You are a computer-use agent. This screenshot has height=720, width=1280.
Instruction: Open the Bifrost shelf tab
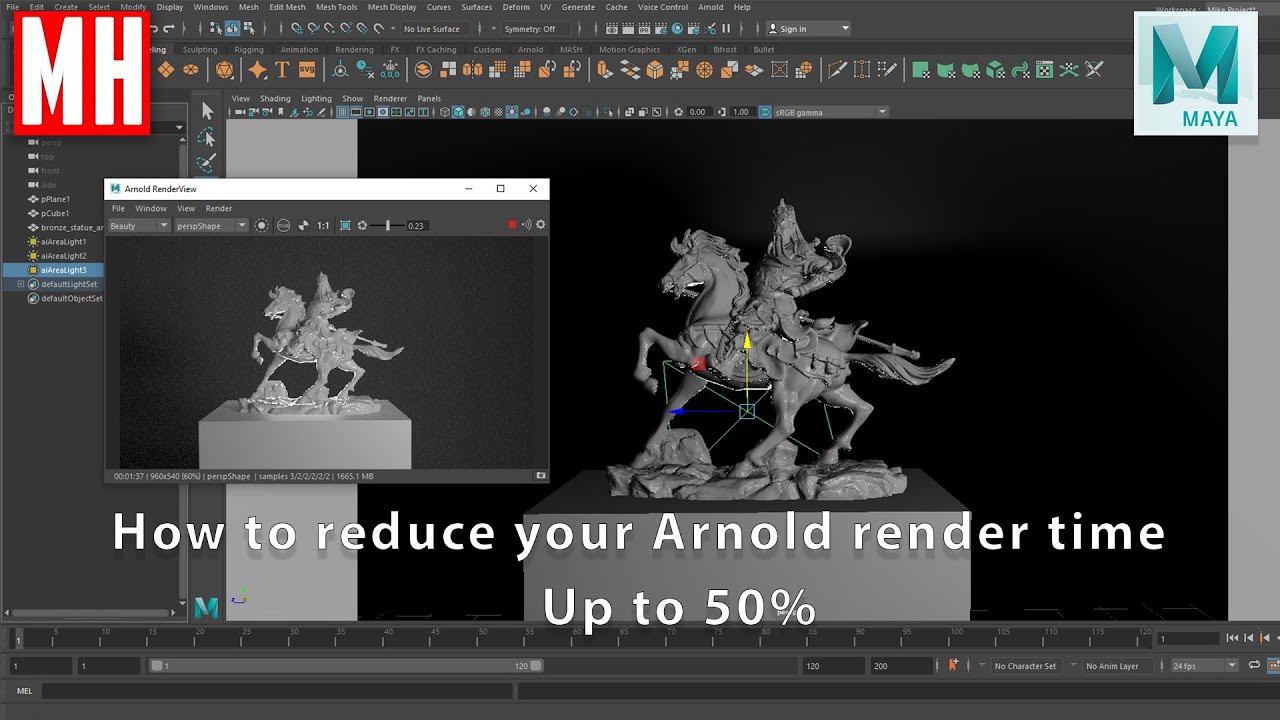pyautogui.click(x=725, y=49)
